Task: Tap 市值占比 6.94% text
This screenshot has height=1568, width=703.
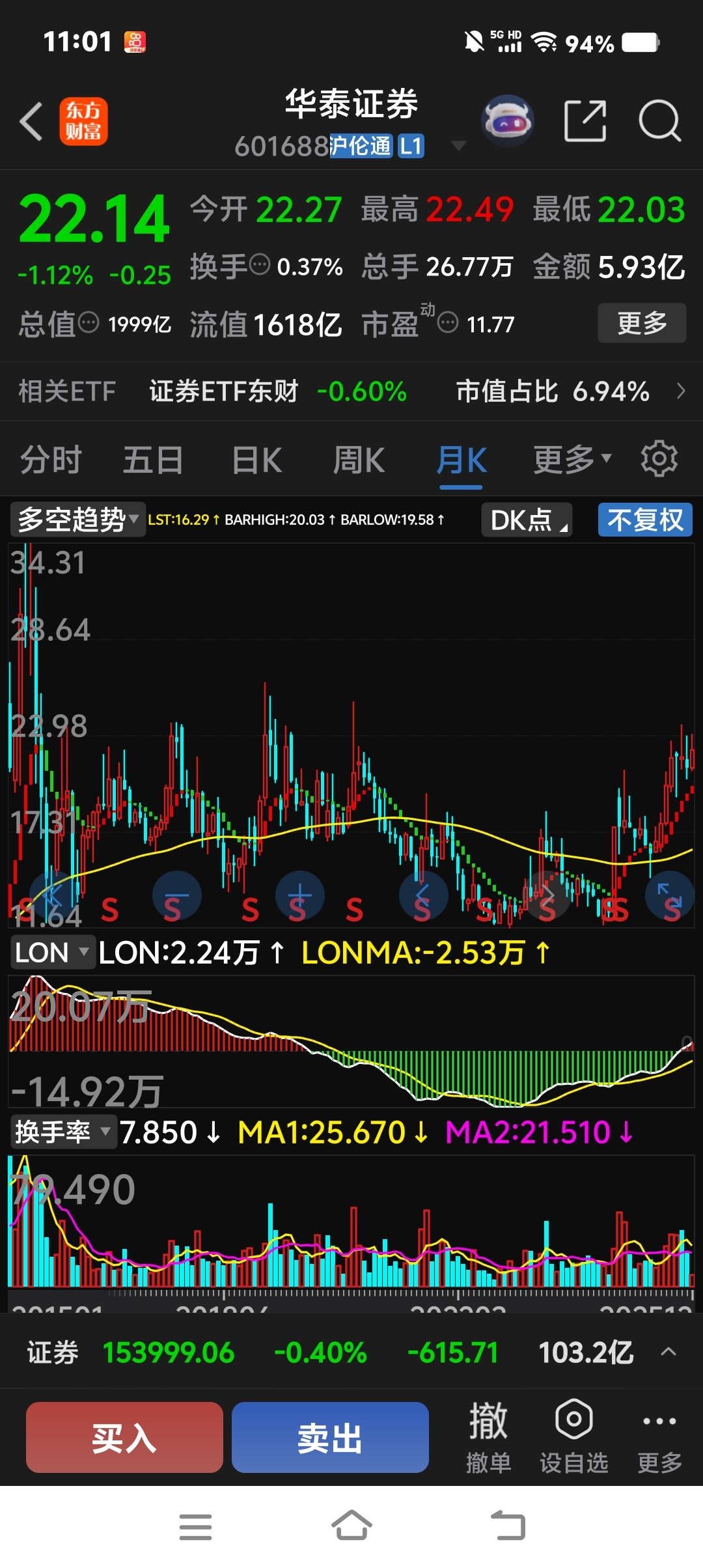Action: [552, 391]
